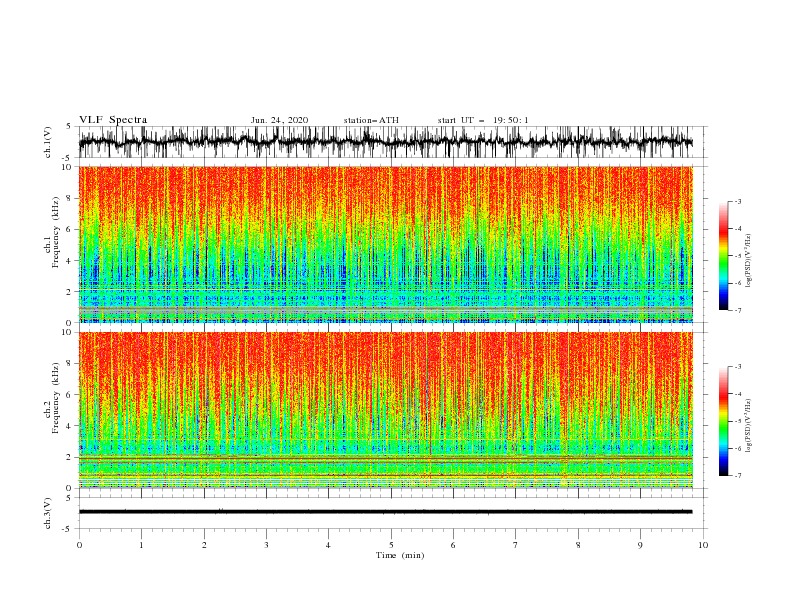
Task: Click the time axis tick label "9"
Action: (640, 545)
